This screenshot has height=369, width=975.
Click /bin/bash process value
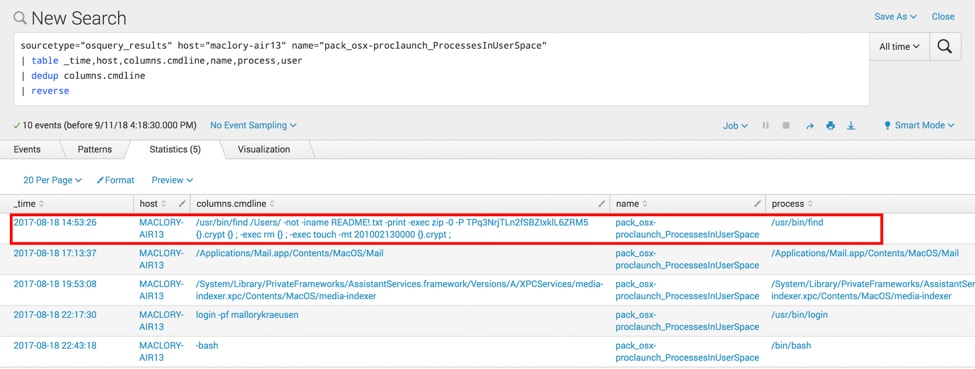click(791, 346)
